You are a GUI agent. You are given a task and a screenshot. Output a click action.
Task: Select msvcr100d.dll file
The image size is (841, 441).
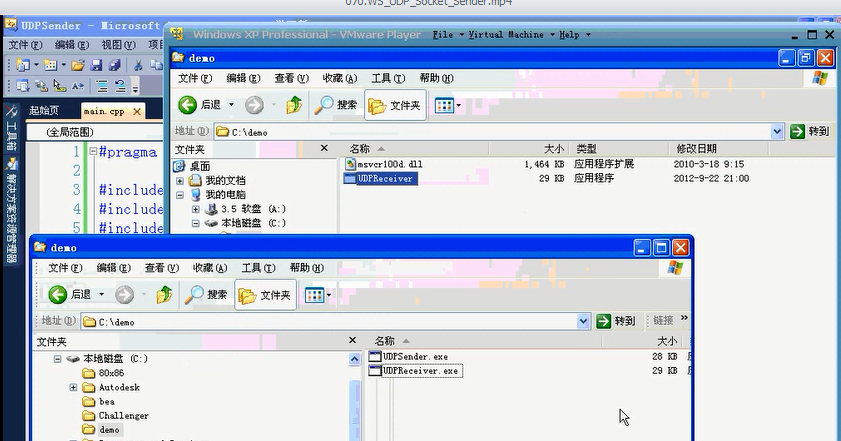(385, 164)
